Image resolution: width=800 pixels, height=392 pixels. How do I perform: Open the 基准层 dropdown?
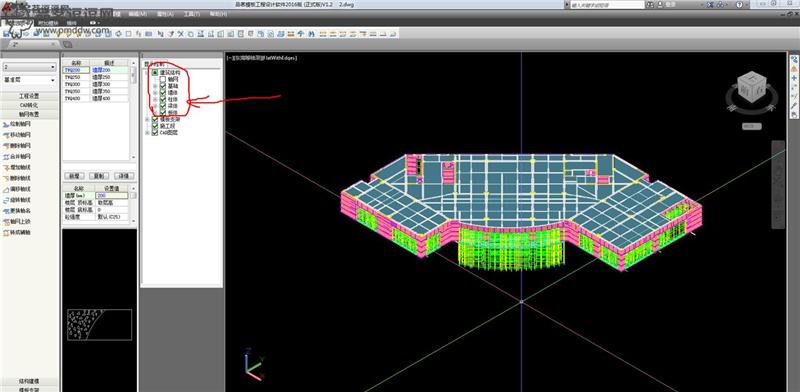click(30, 80)
